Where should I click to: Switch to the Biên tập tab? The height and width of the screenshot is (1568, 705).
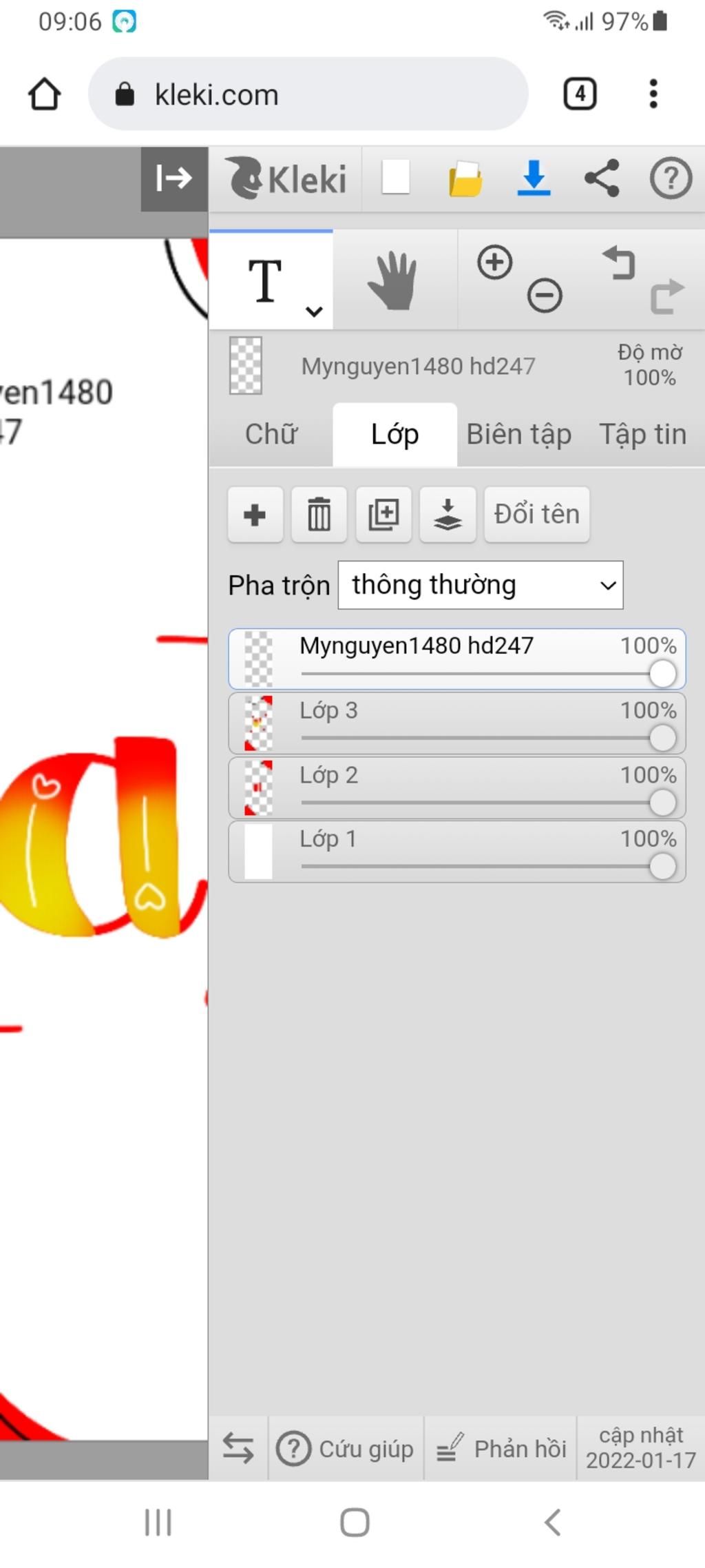[518, 435]
